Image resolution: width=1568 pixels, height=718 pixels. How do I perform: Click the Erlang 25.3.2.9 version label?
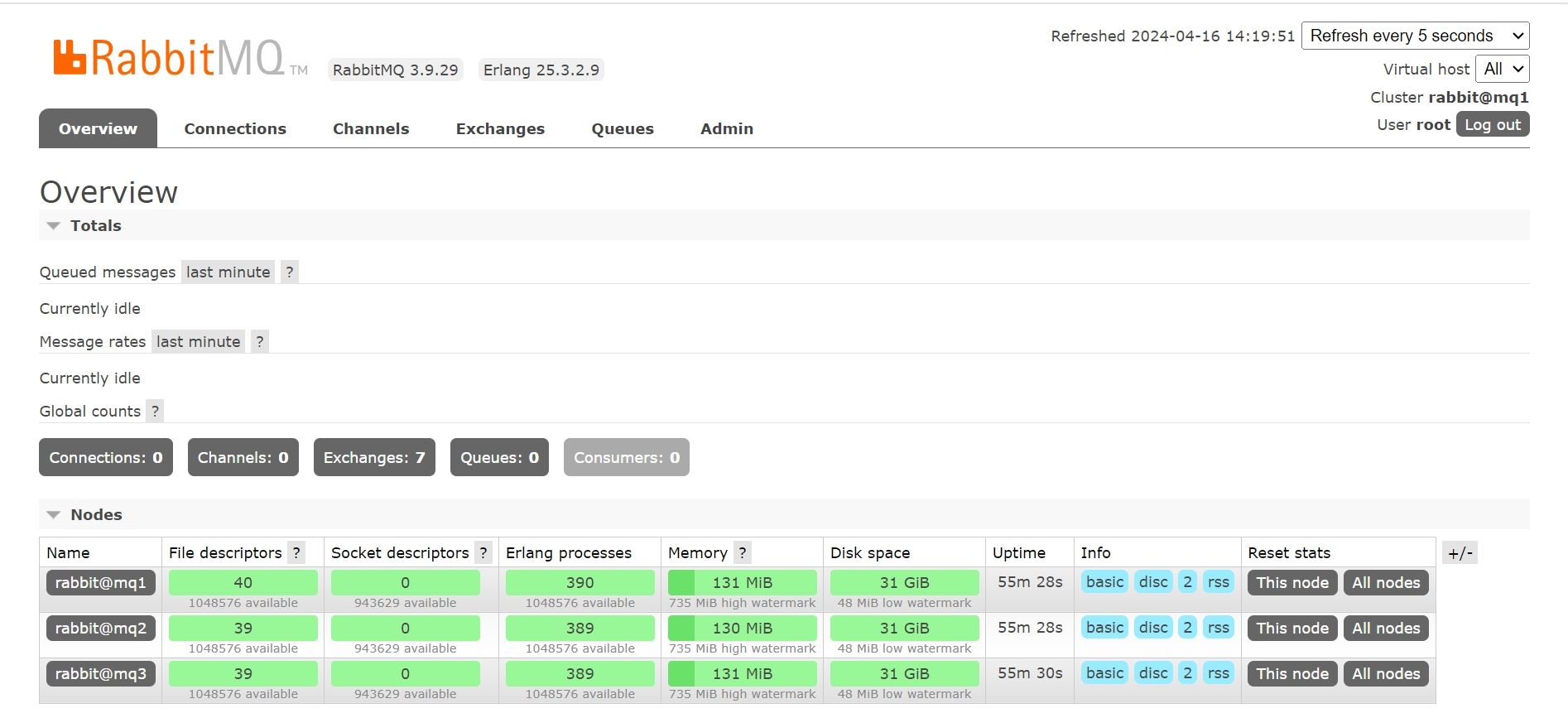click(541, 70)
